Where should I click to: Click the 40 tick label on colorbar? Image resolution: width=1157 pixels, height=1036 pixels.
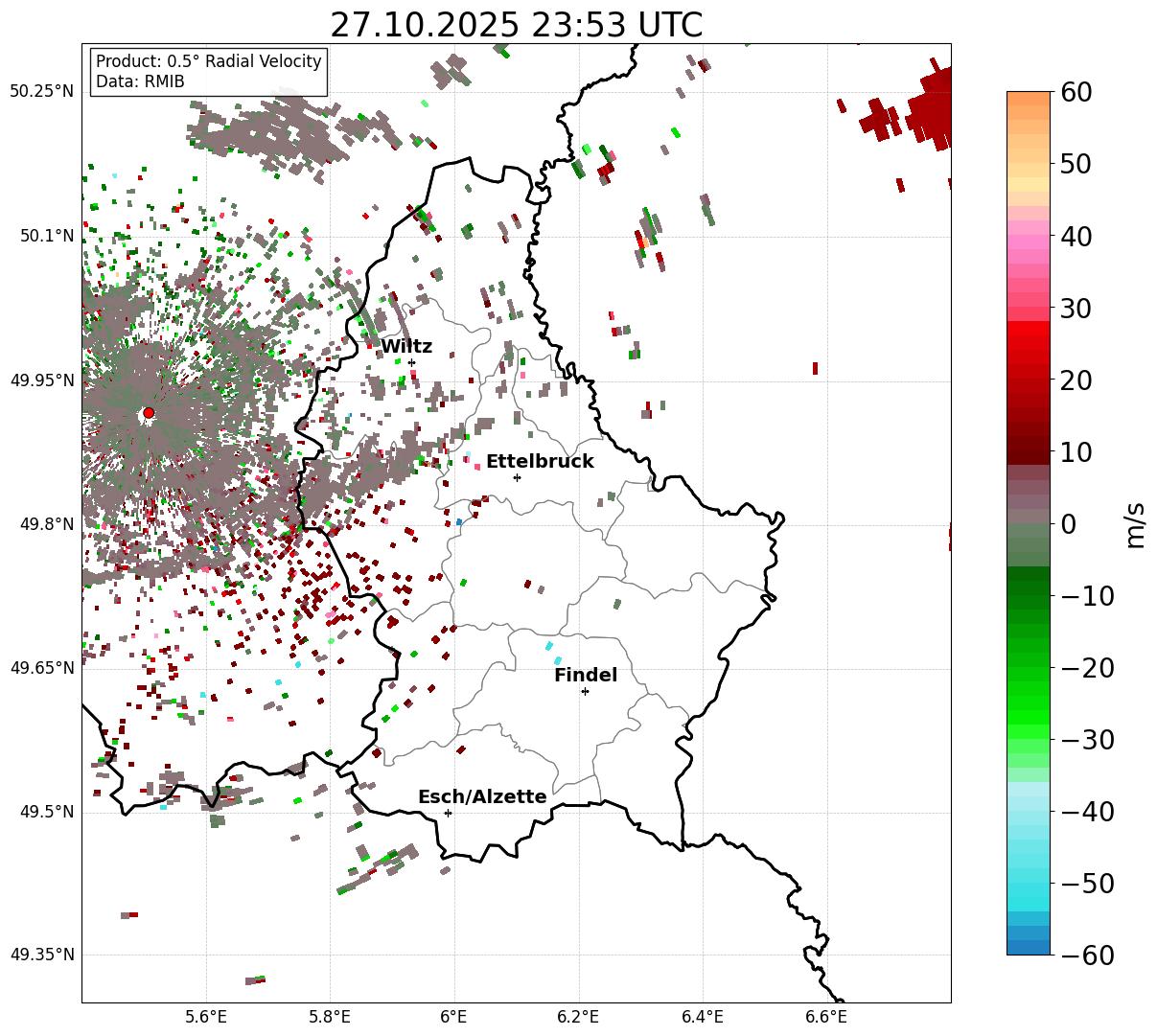click(x=1076, y=236)
